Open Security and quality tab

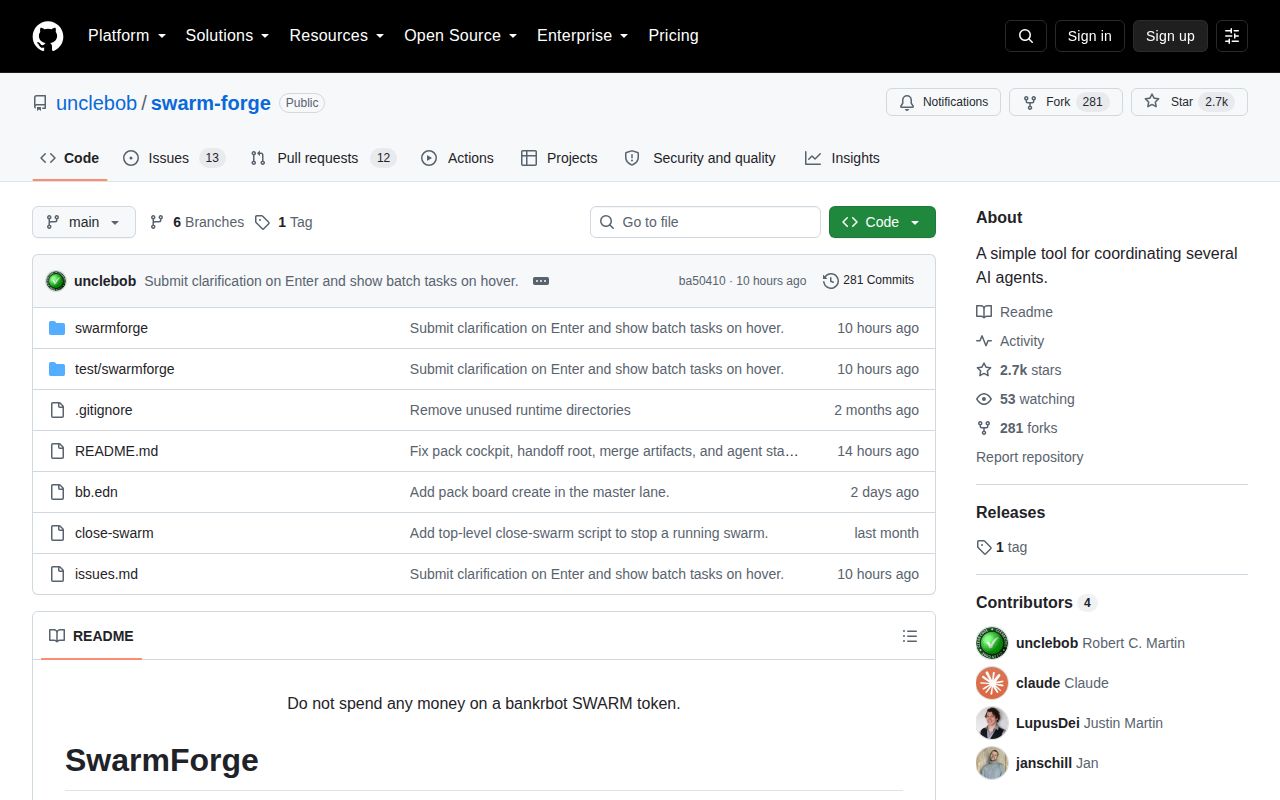(x=700, y=158)
